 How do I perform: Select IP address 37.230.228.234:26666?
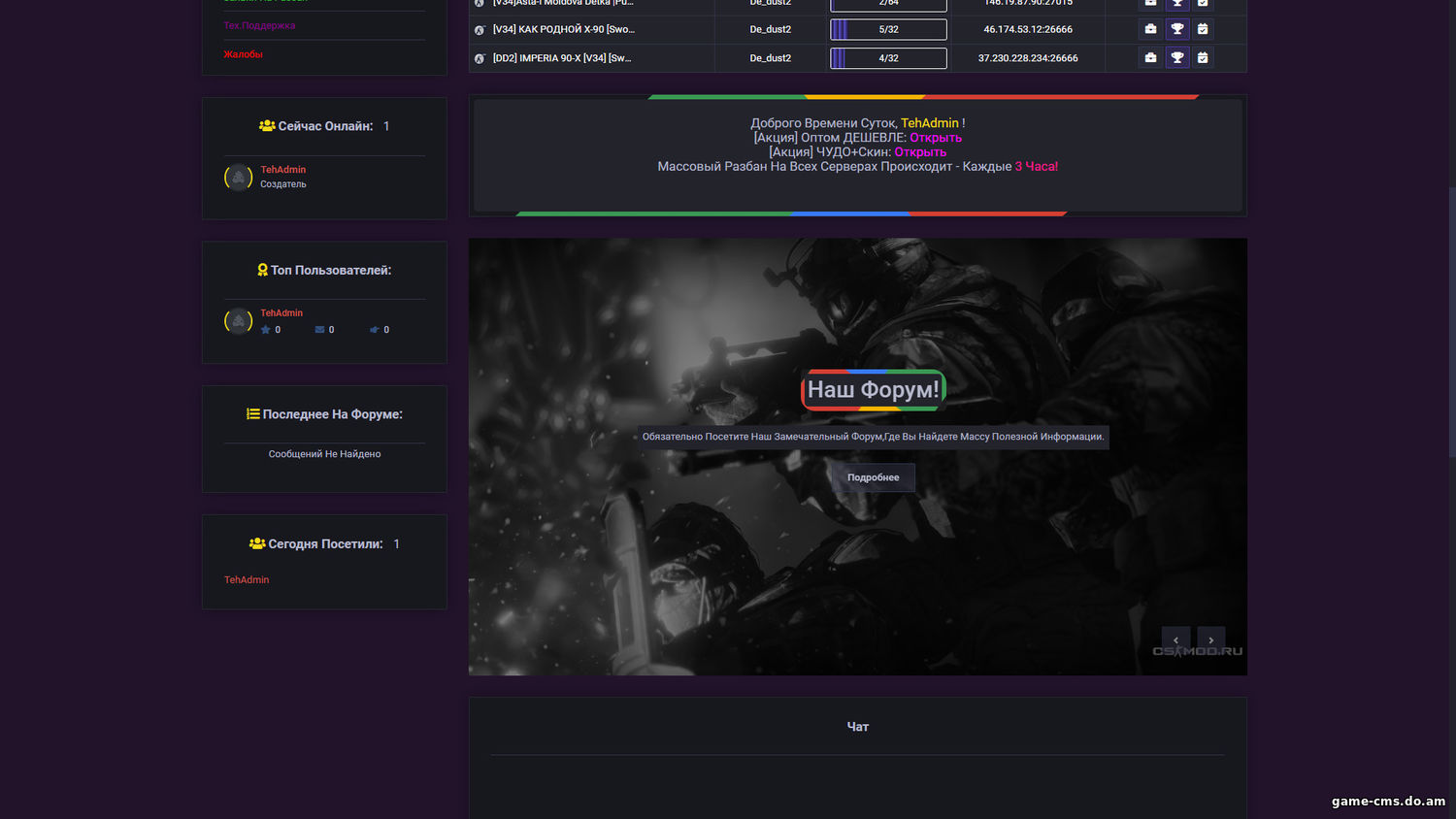1028,58
